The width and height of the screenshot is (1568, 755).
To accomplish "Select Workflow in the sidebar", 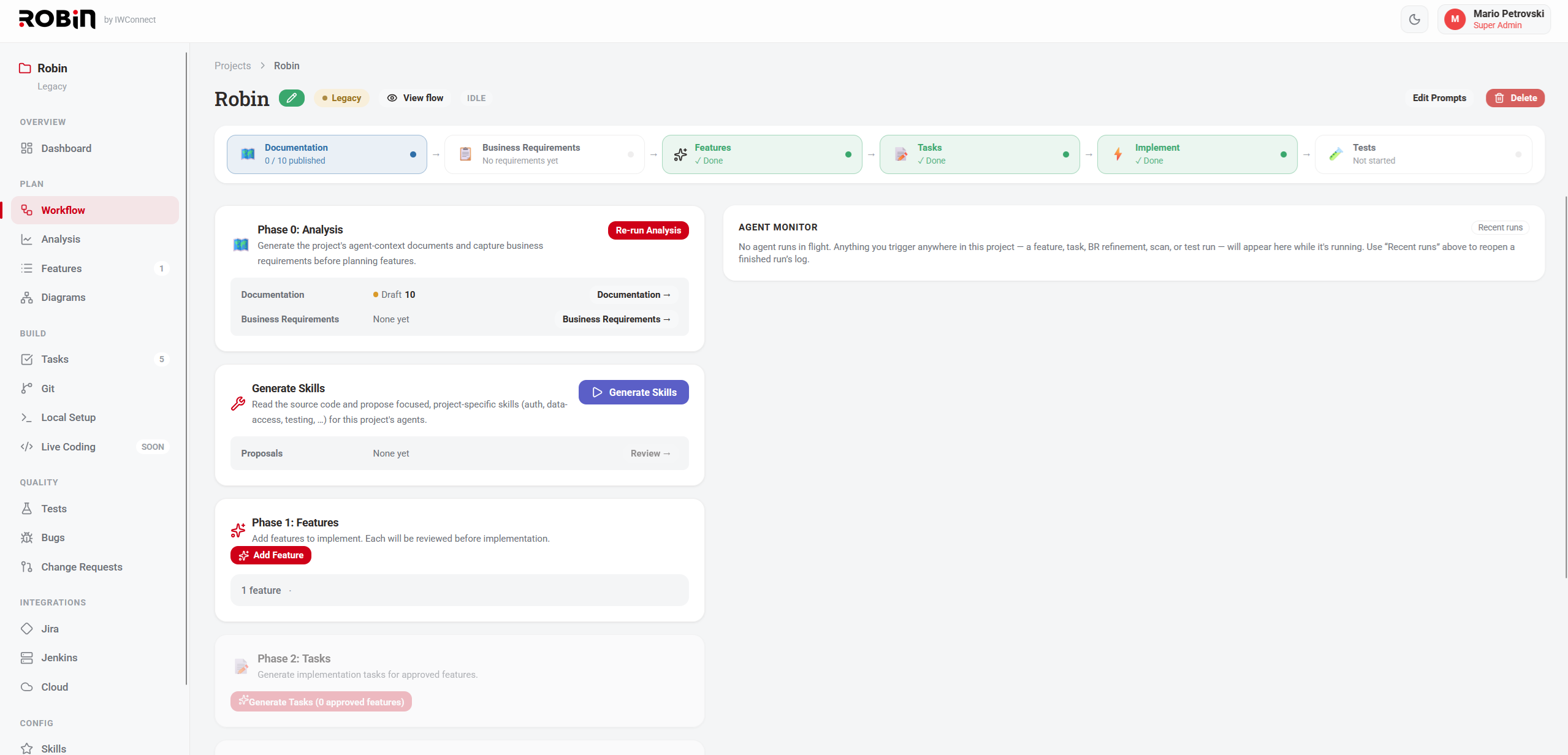I will [95, 210].
